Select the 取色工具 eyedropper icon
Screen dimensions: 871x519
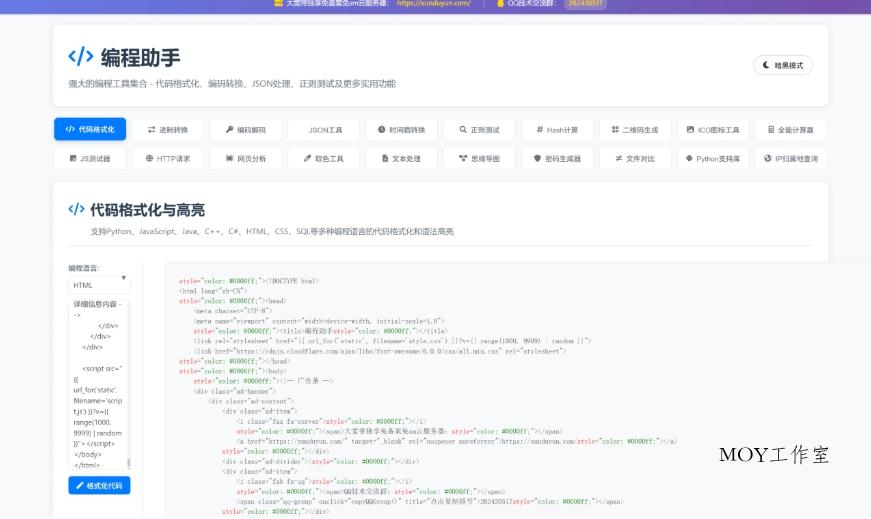coord(324,158)
